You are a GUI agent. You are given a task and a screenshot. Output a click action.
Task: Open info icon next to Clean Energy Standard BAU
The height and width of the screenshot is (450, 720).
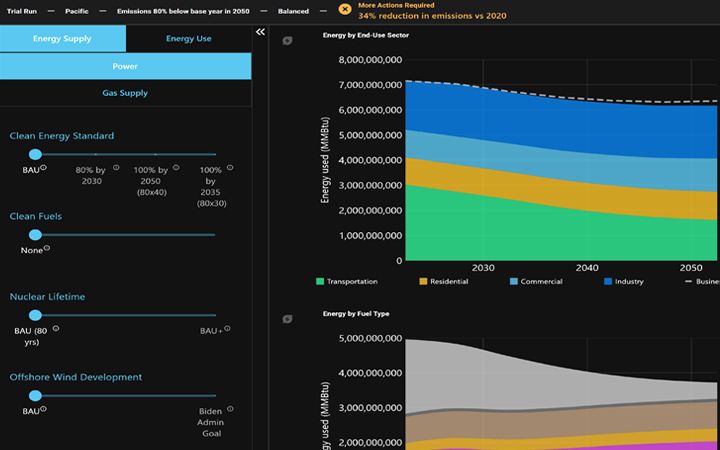43,167
